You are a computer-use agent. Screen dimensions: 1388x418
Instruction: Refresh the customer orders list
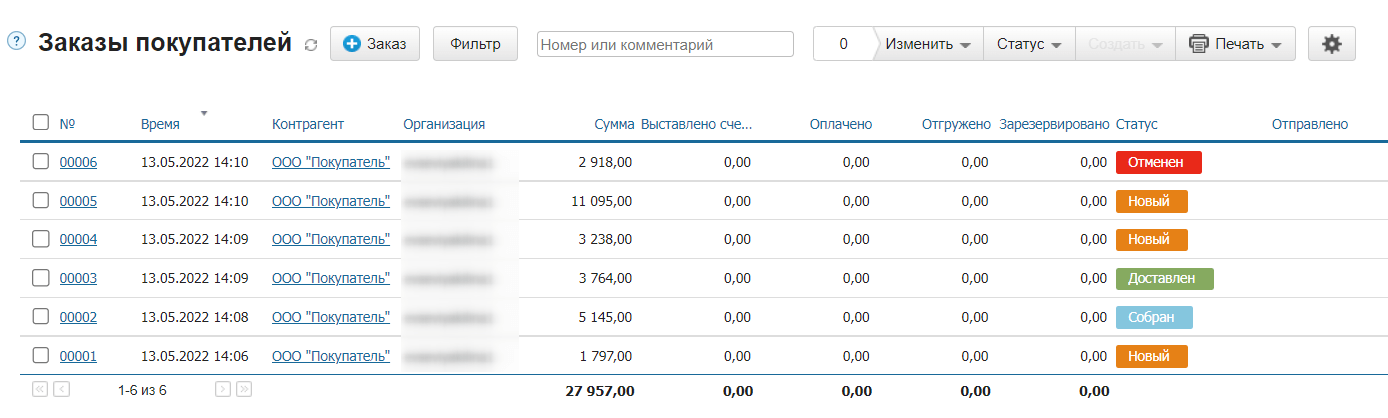click(x=311, y=45)
